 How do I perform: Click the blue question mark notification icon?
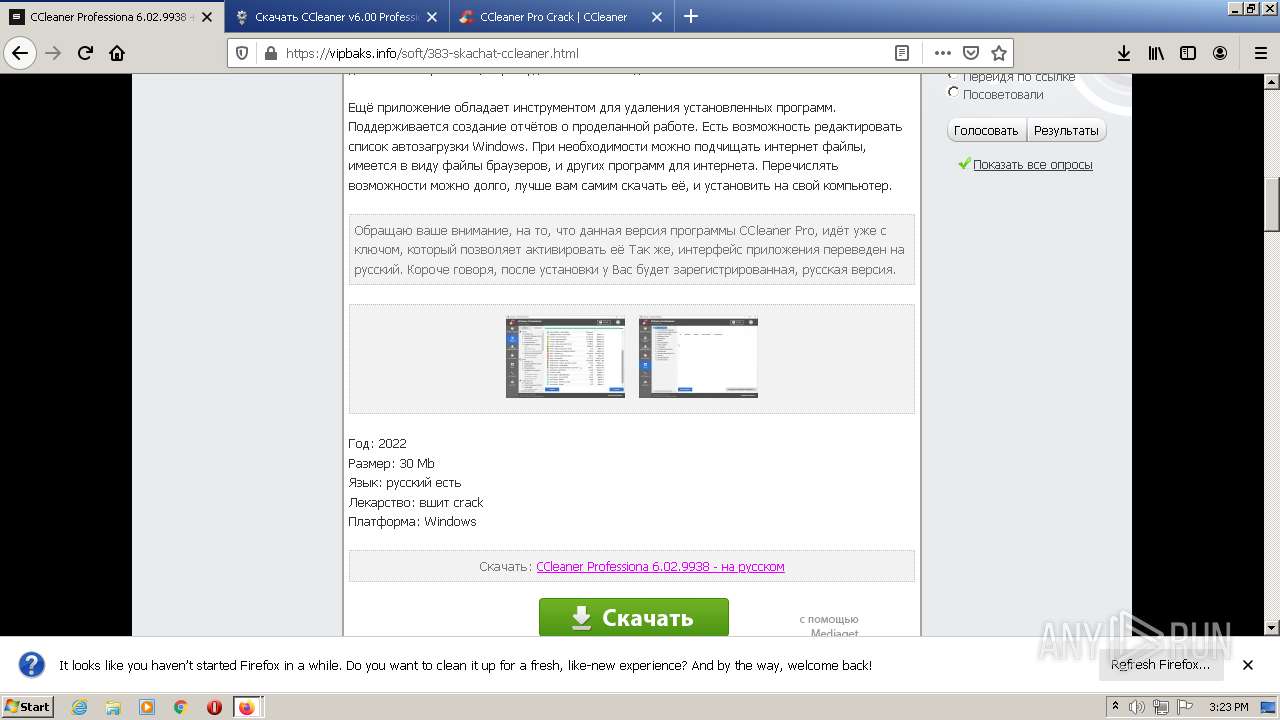[x=32, y=665]
